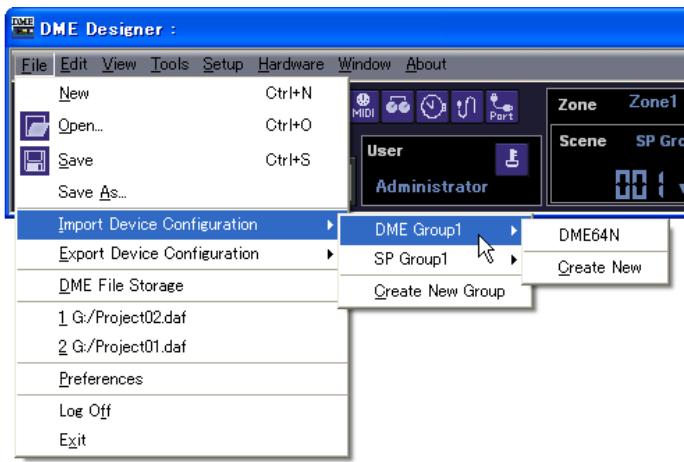
Task: Open Preferences from the File menu
Action: 182,379
